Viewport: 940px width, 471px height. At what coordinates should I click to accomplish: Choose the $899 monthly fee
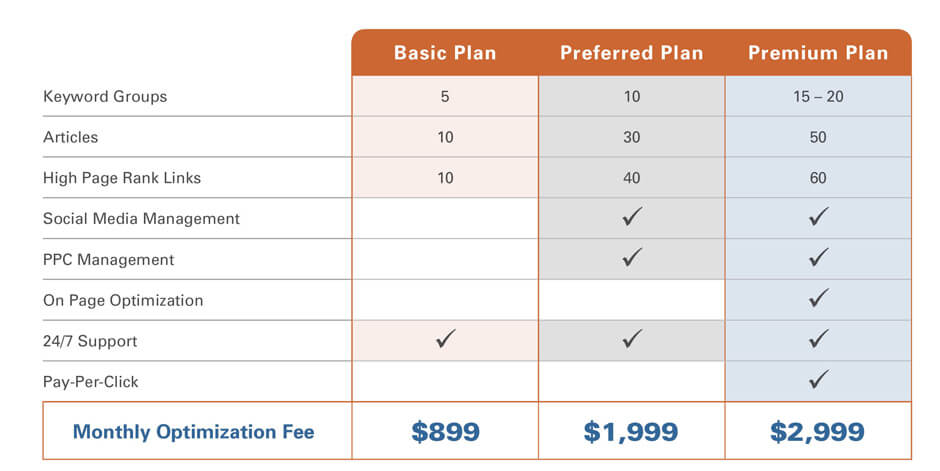pyautogui.click(x=445, y=431)
